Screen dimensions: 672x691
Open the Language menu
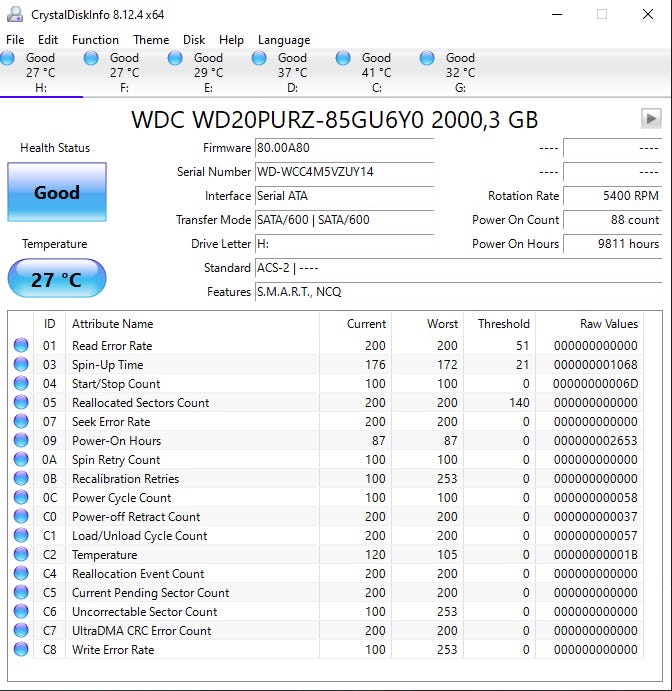point(284,40)
